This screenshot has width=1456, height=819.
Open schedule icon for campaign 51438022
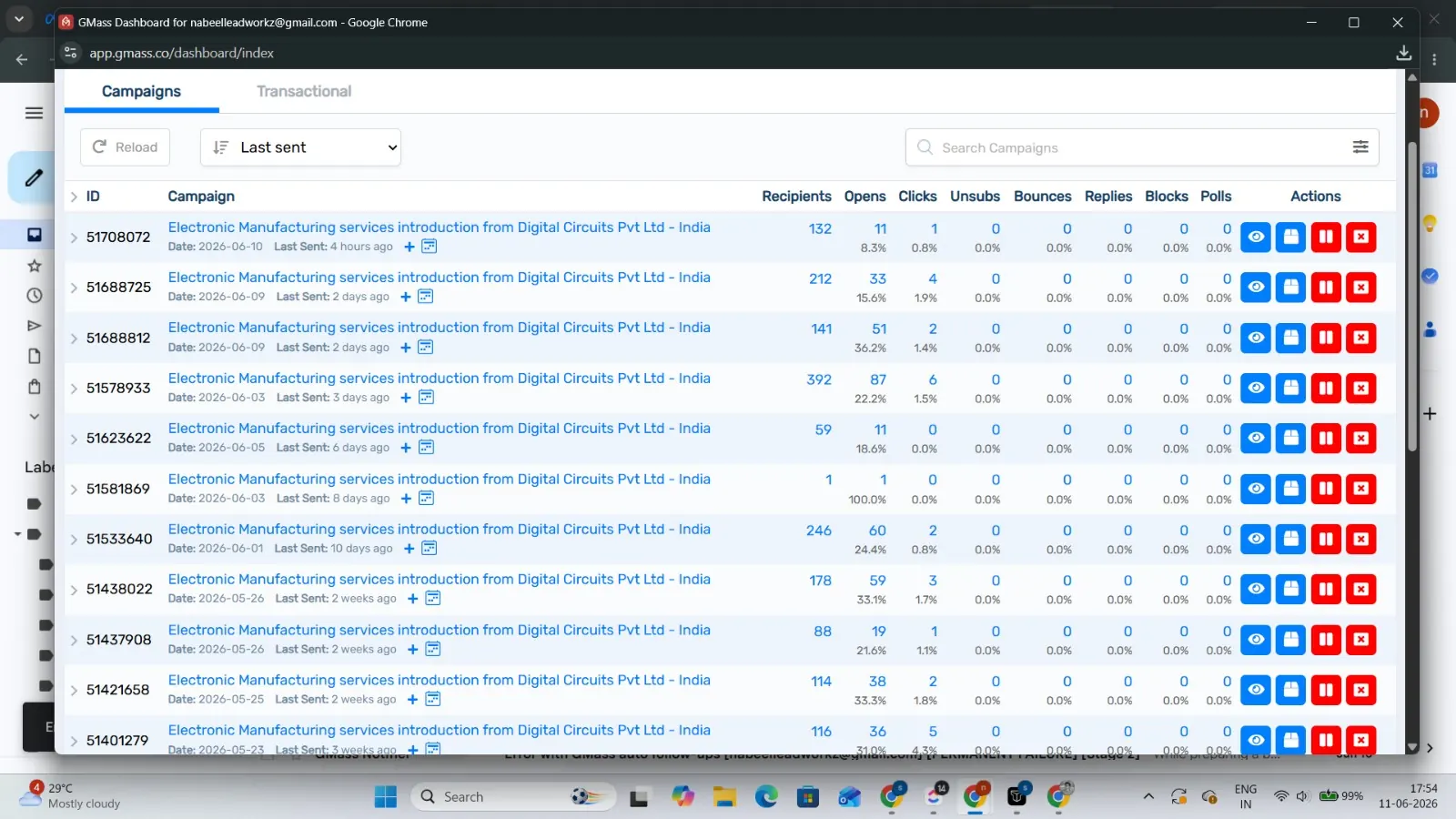(433, 599)
